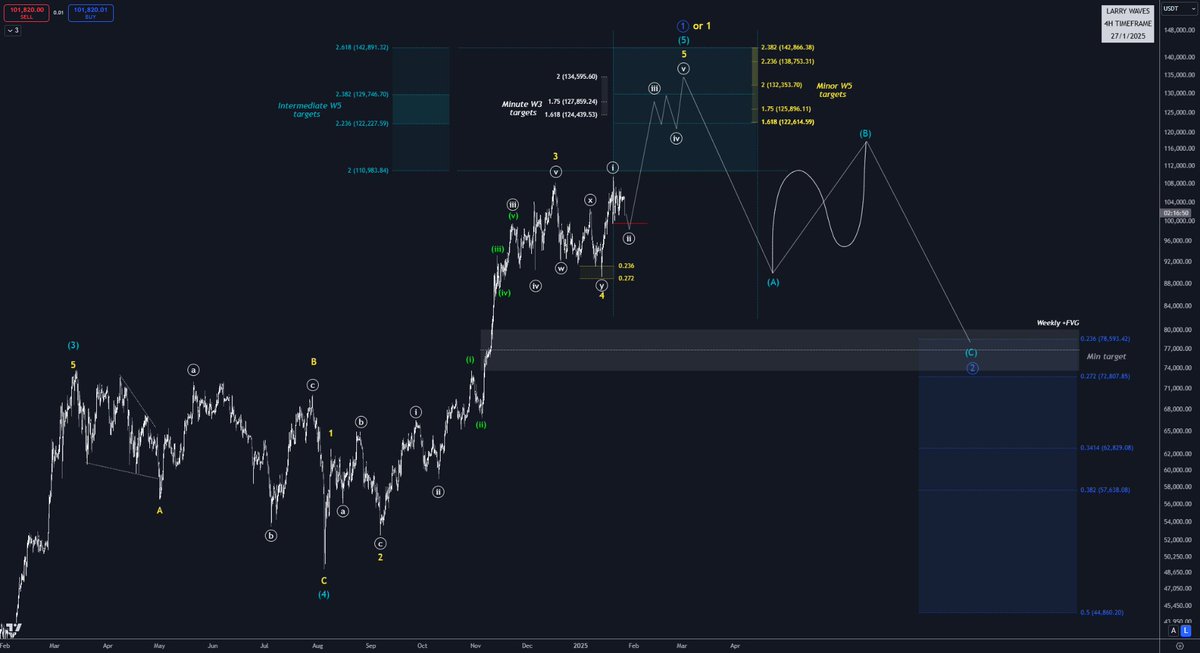Toggle the log scale L button

point(1185,631)
